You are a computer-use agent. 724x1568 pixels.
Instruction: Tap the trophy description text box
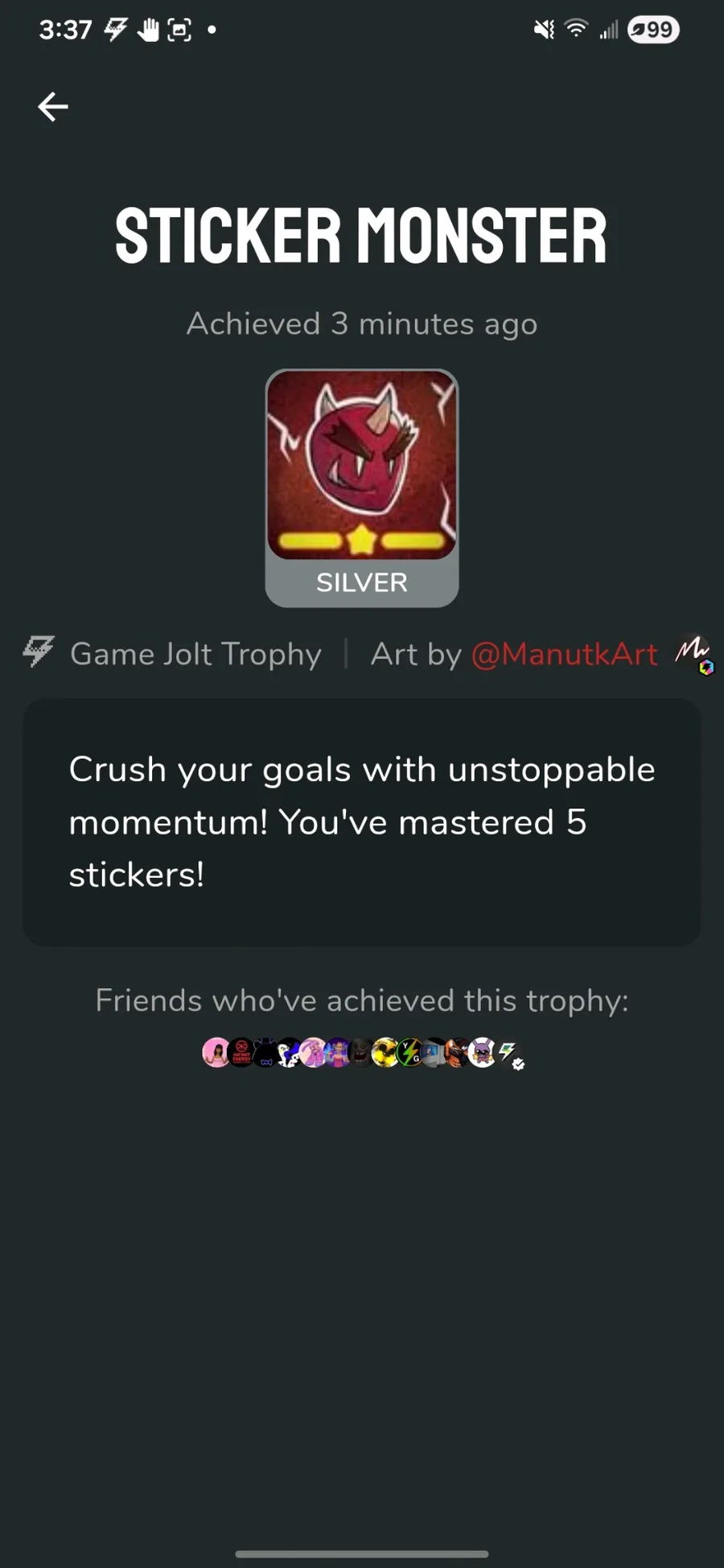click(362, 822)
